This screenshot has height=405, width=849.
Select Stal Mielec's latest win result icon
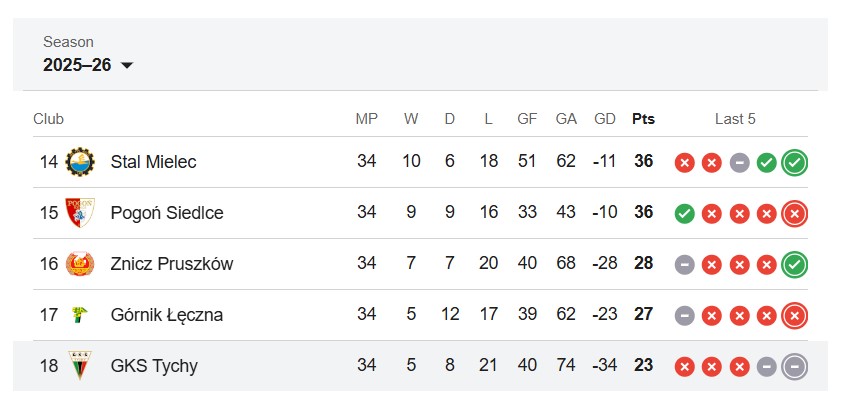pos(794,162)
